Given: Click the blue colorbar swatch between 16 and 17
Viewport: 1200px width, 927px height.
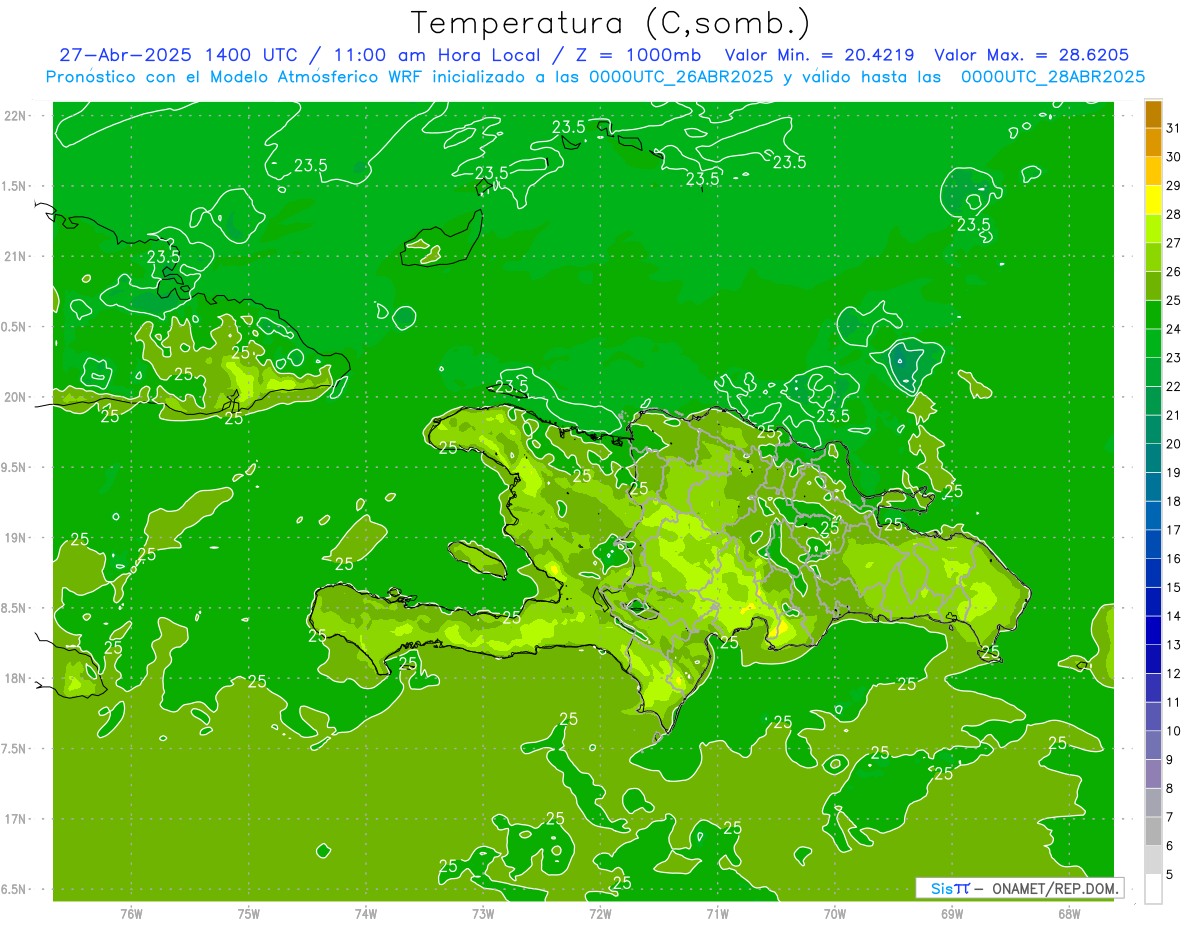Looking at the screenshot, I should (1153, 544).
